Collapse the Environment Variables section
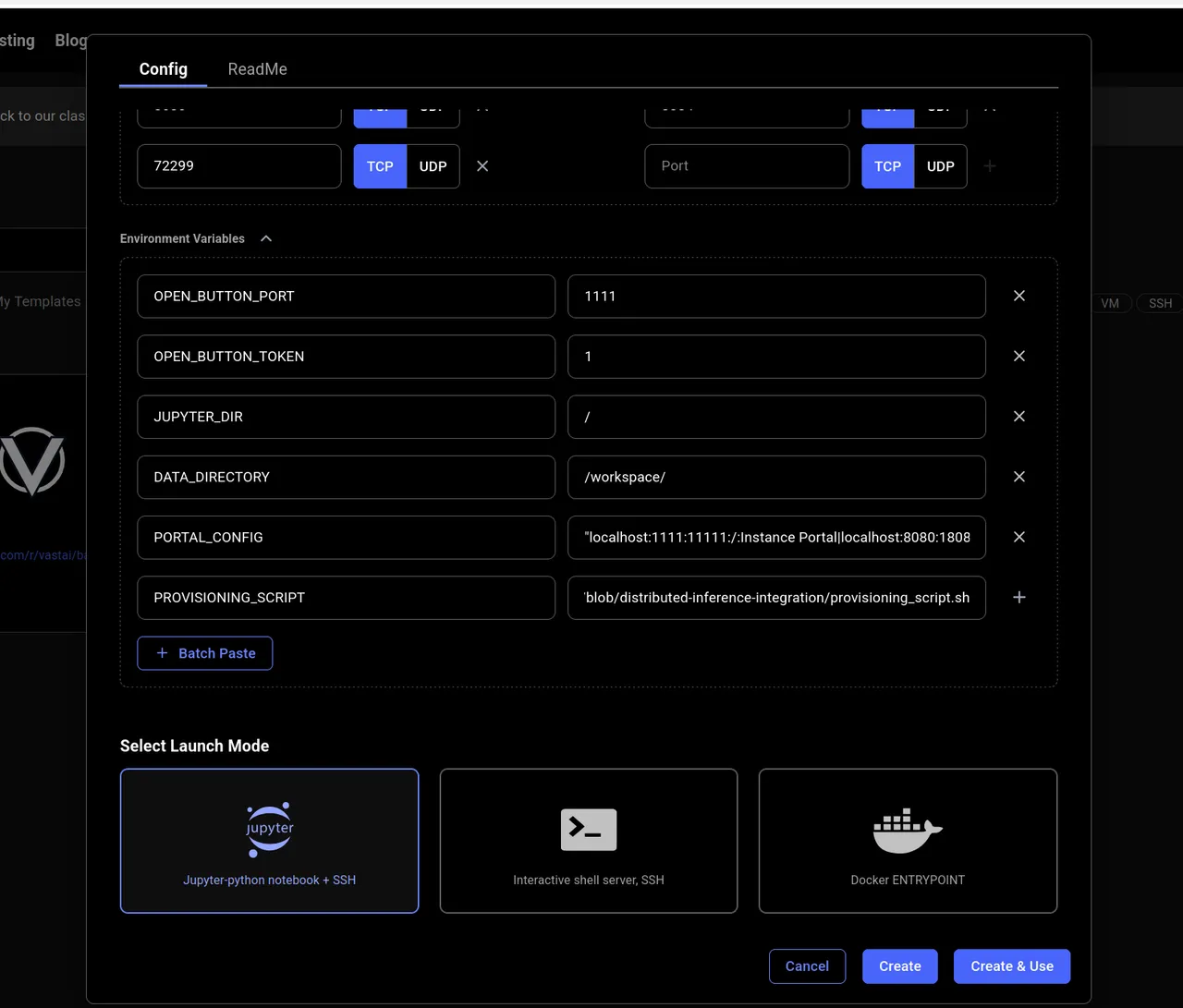The width and height of the screenshot is (1183, 1008). point(266,238)
